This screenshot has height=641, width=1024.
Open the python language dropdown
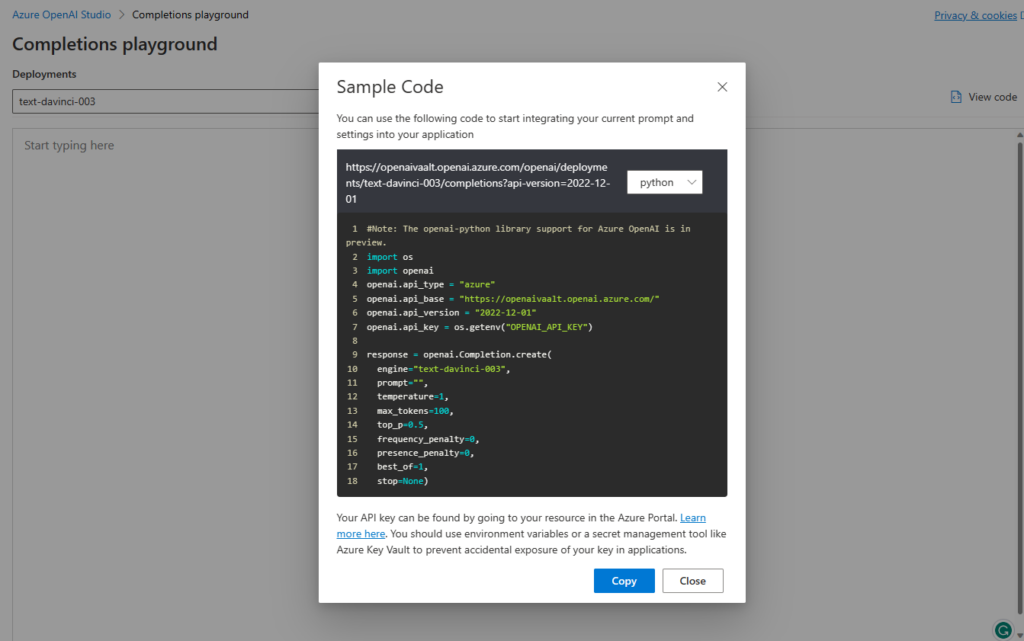point(665,182)
